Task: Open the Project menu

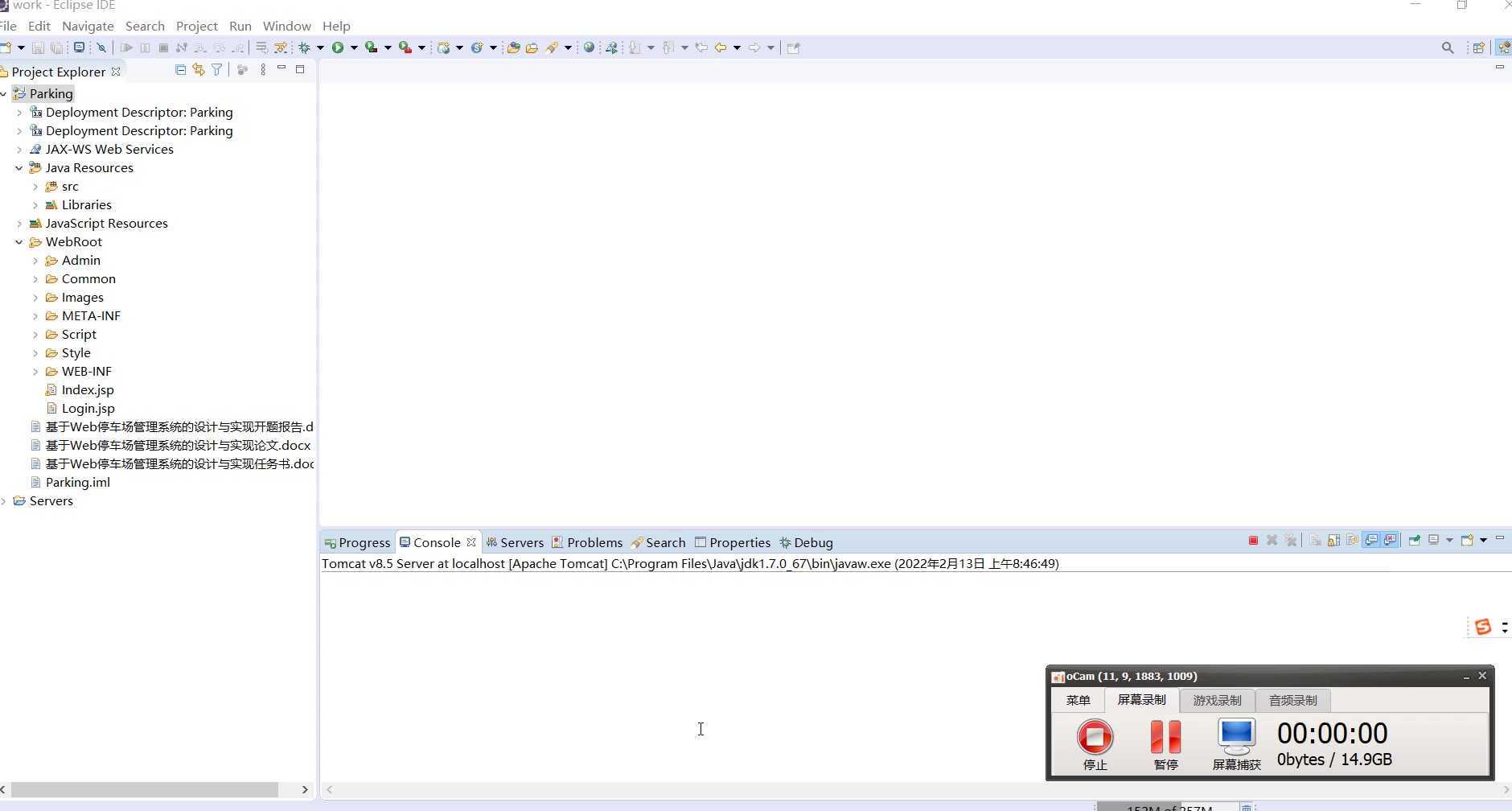Action: (x=197, y=26)
